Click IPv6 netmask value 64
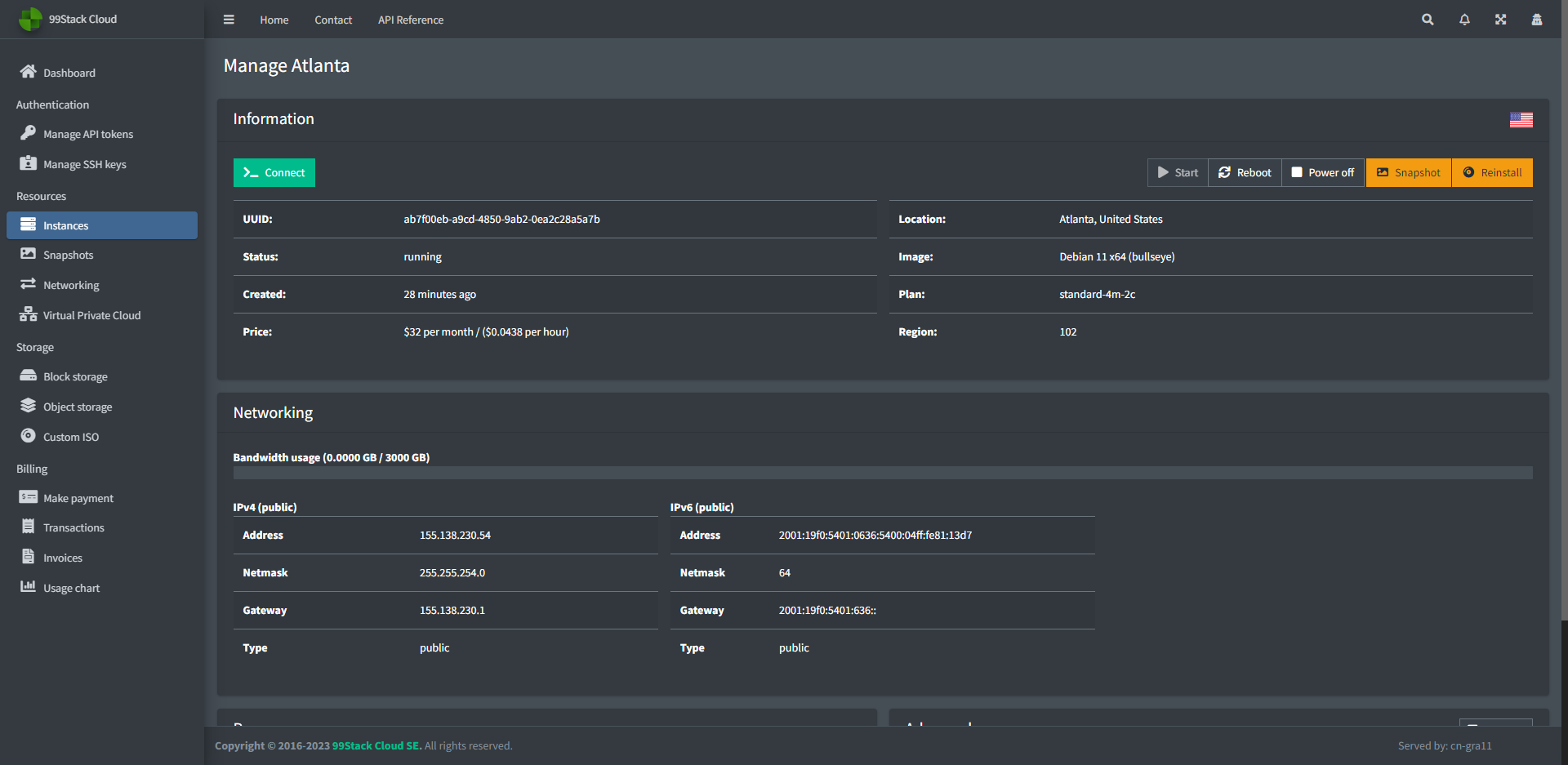This screenshot has width=1568, height=765. point(785,572)
